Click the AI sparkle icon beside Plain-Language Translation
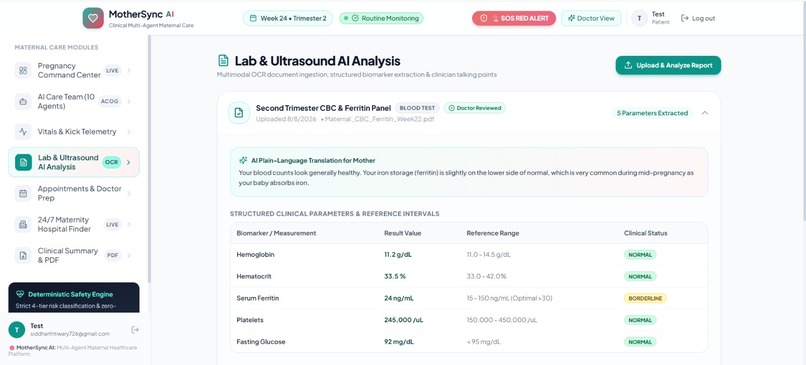 coord(243,160)
